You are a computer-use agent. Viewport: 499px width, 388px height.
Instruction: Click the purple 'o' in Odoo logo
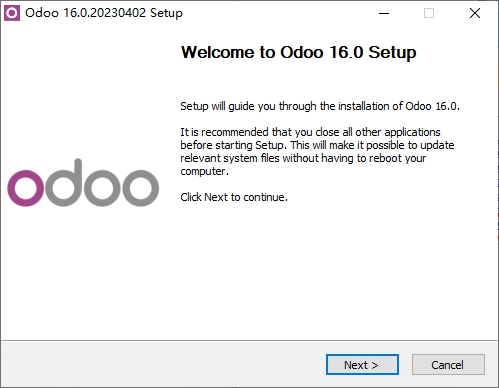point(26,188)
